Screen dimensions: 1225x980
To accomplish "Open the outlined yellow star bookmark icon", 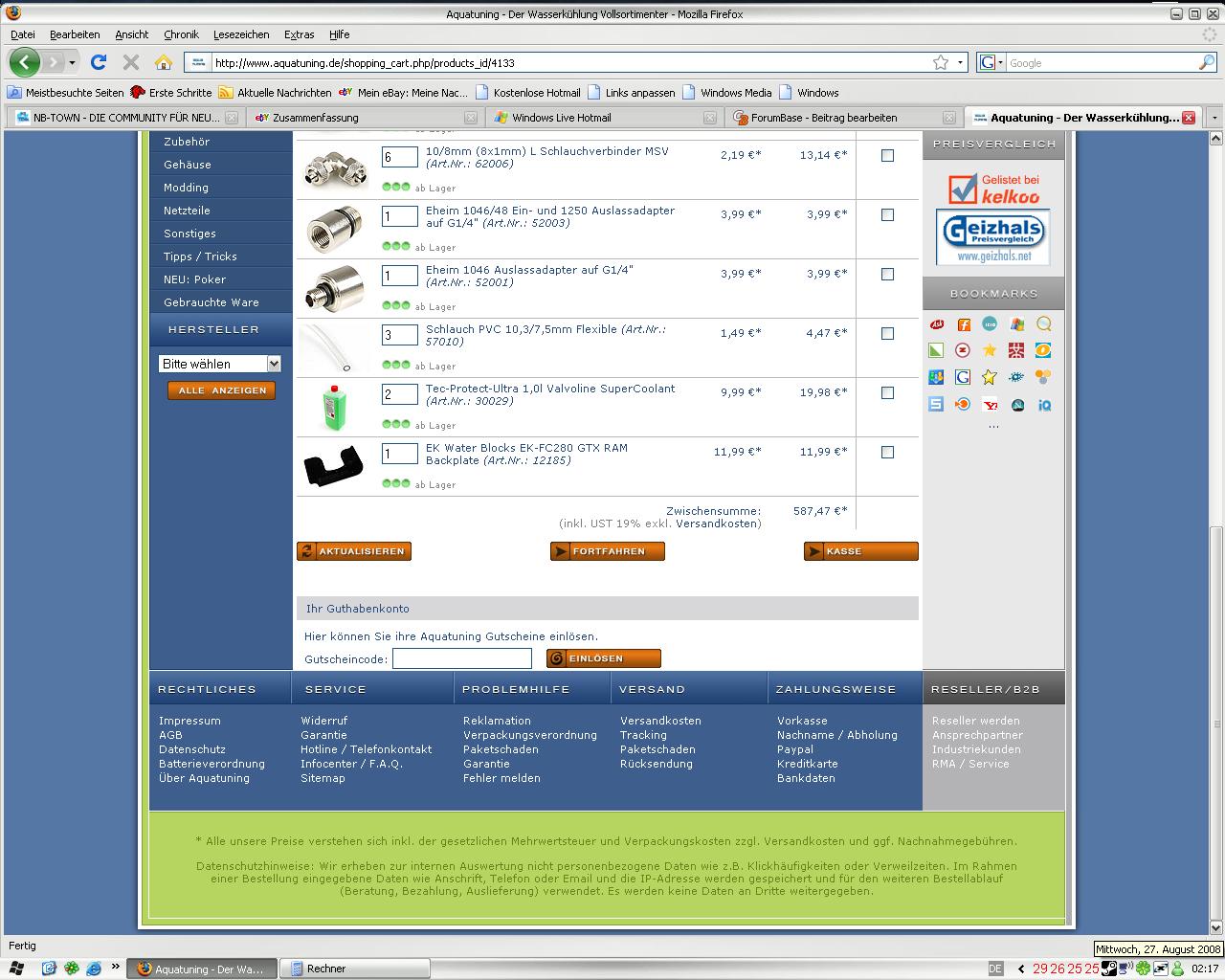I will pos(990,377).
